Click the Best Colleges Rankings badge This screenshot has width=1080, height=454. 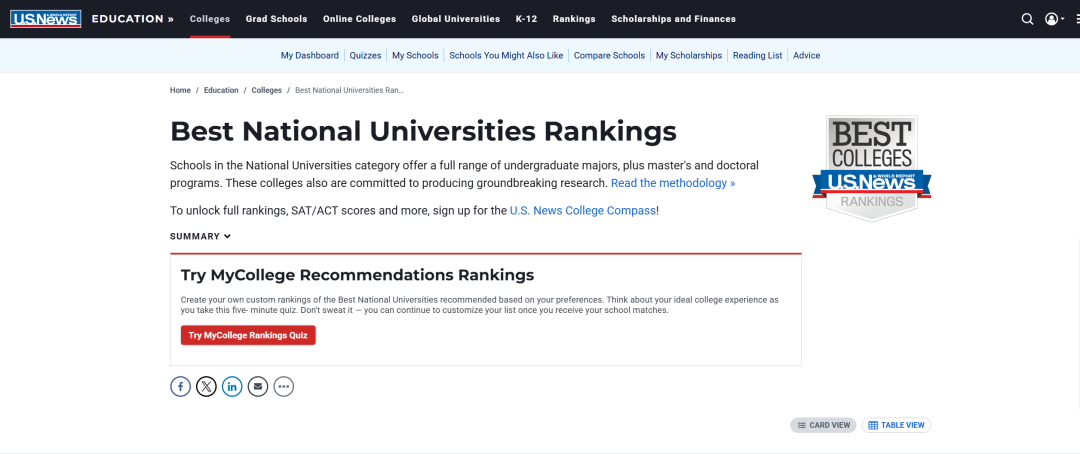click(872, 168)
